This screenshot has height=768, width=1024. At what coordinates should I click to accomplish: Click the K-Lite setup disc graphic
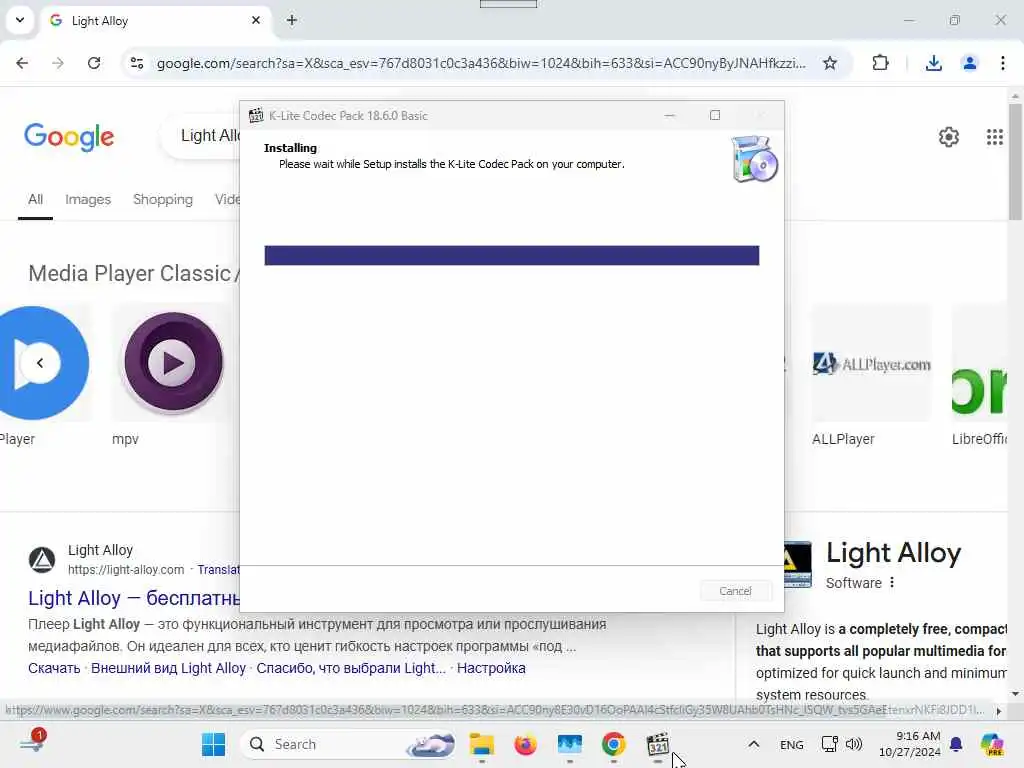coord(754,159)
